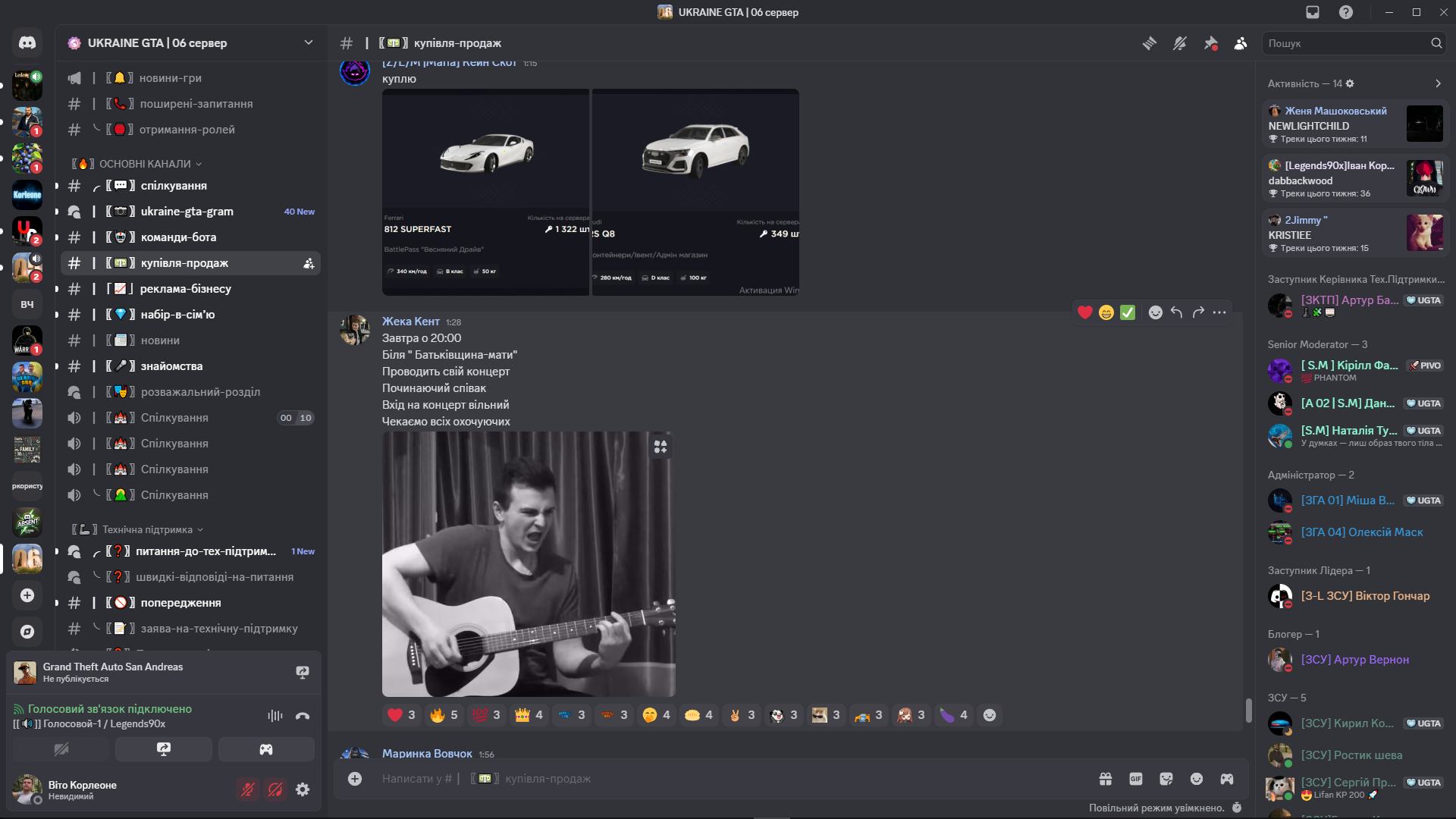This screenshot has height=819, width=1456.
Task: Open the emoji picker in message bar
Action: coord(1197,779)
